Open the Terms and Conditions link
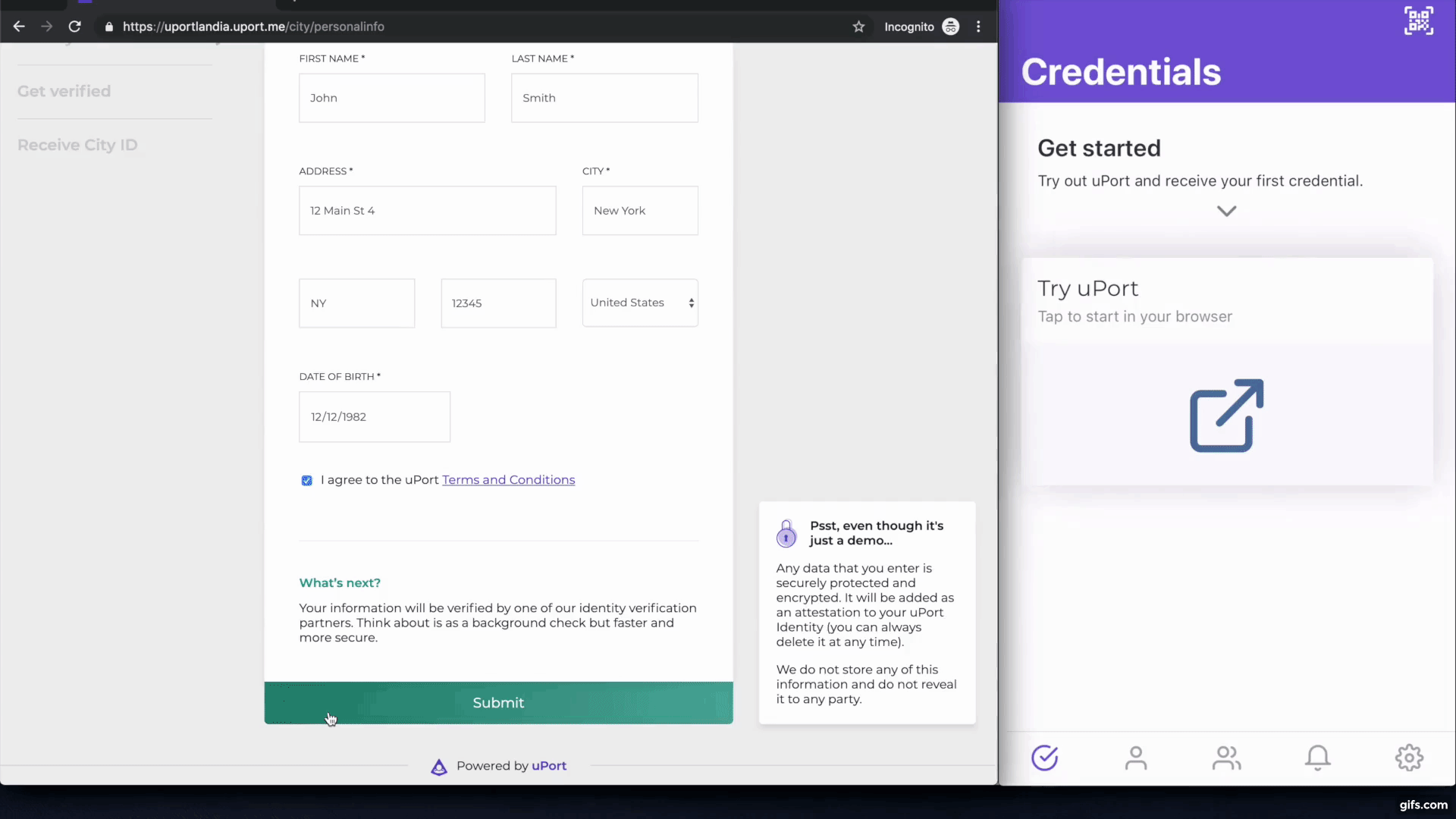This screenshot has width=1456, height=819. (508, 480)
